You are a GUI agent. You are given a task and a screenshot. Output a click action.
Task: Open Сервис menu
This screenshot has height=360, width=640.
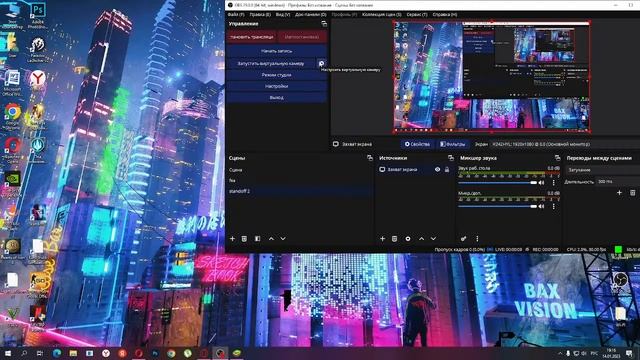[x=417, y=15]
